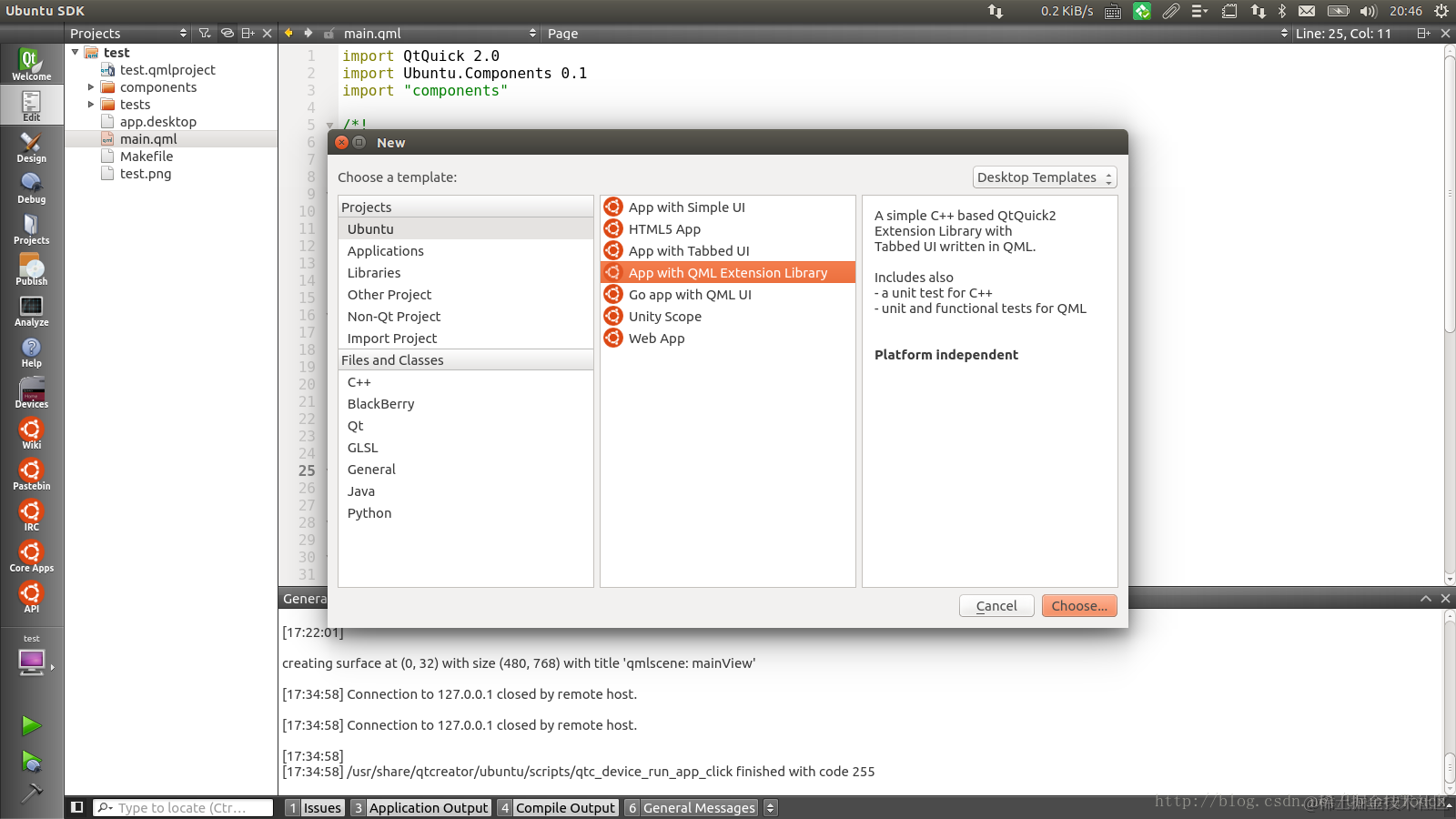Choose the Unity Scope template
This screenshot has height=819, width=1456.
728,317
